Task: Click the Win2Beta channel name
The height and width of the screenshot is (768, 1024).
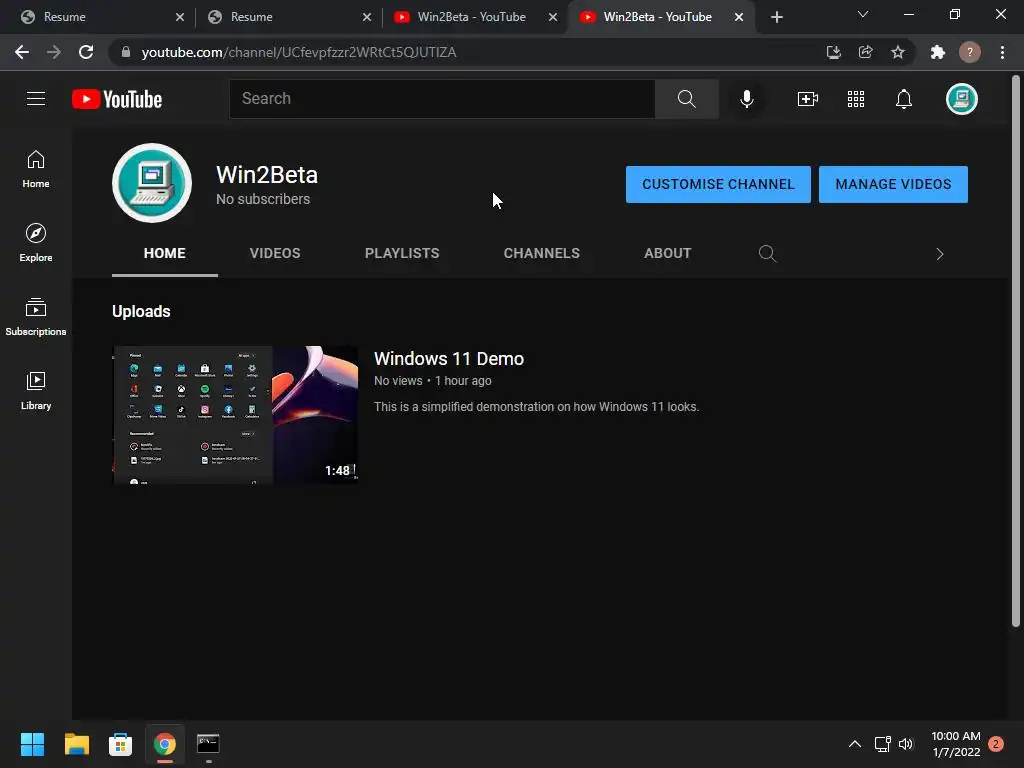Action: (266, 175)
